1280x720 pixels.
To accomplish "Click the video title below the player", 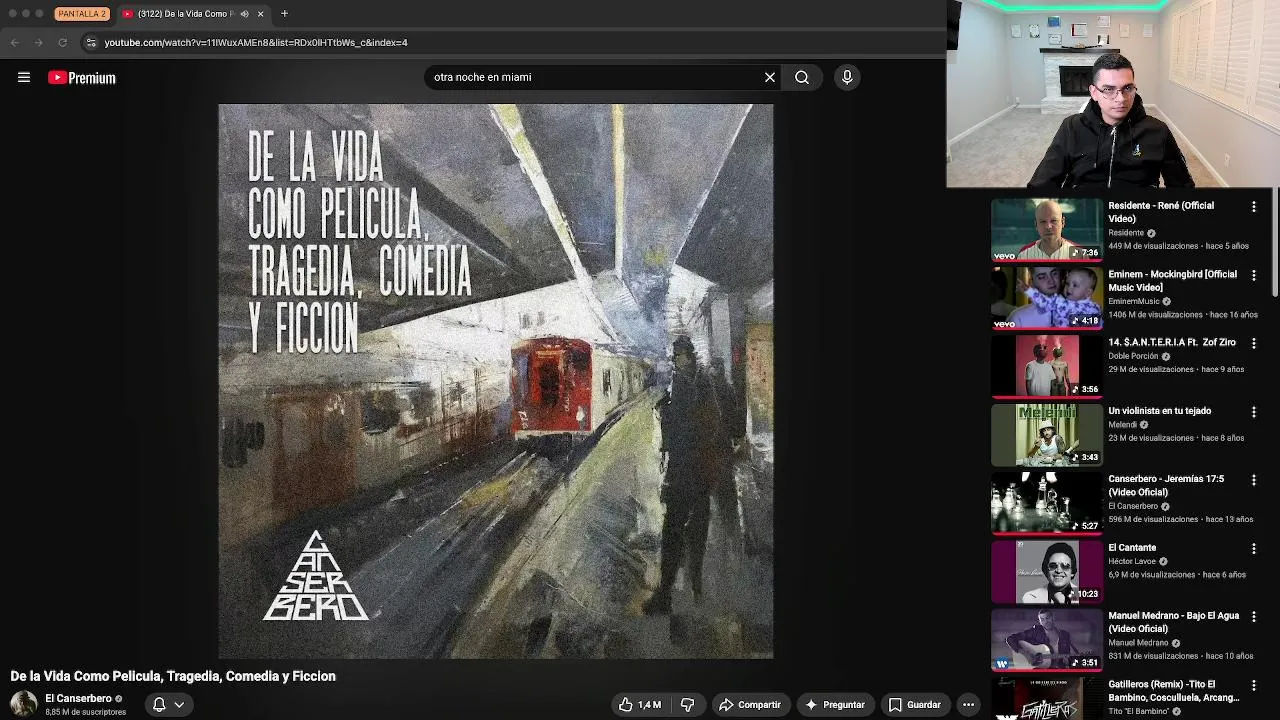I will coord(173,676).
